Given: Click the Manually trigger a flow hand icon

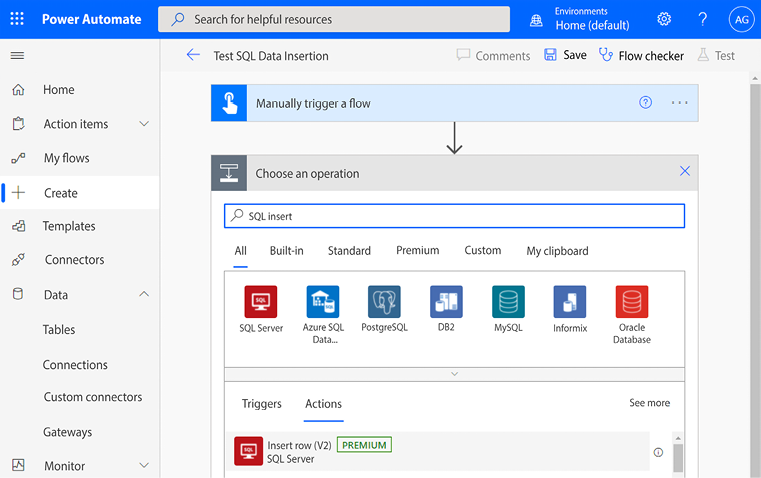Looking at the screenshot, I should [x=229, y=103].
